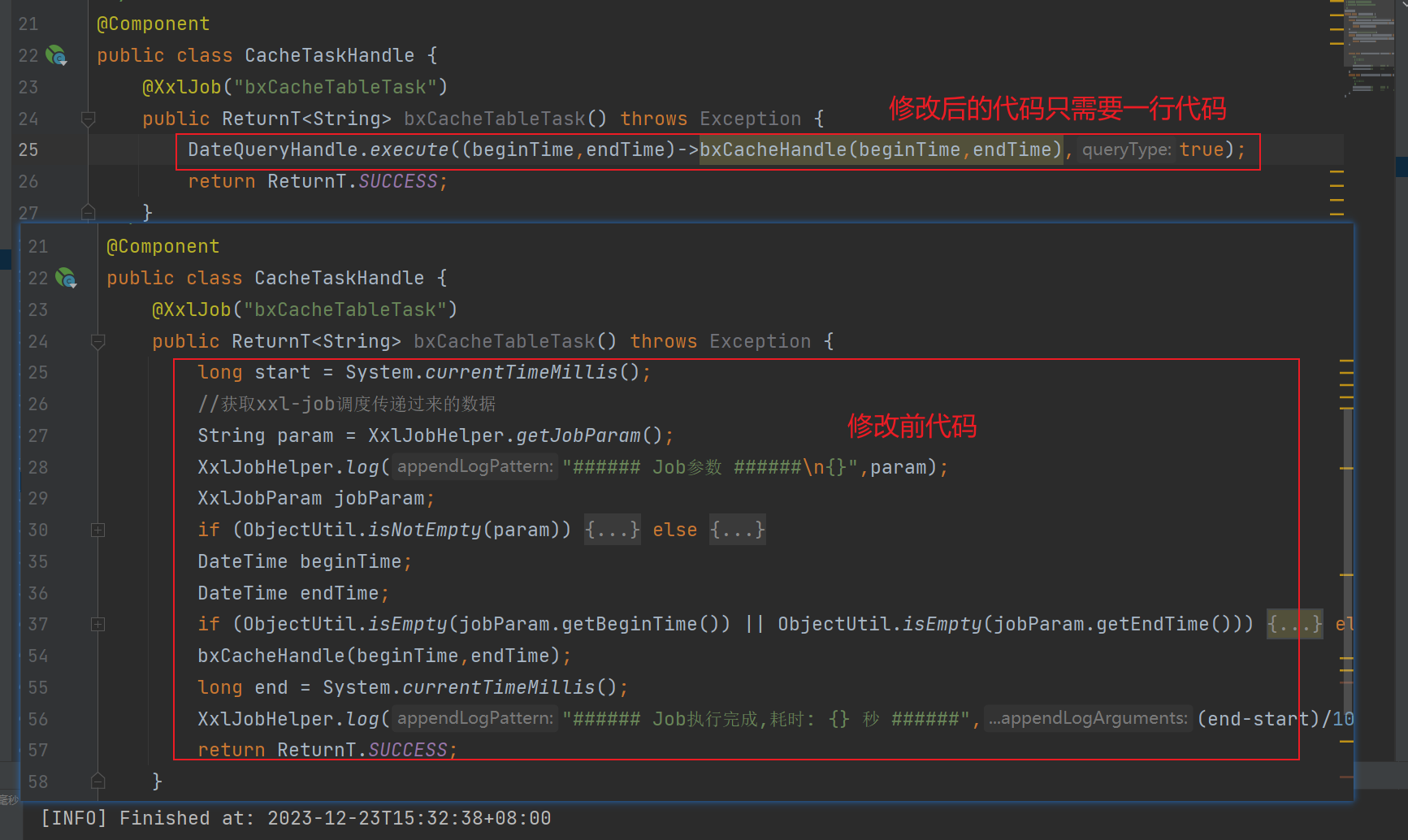Click the fold end marker on upper line 27
1408x840 pixels.
tap(89, 213)
